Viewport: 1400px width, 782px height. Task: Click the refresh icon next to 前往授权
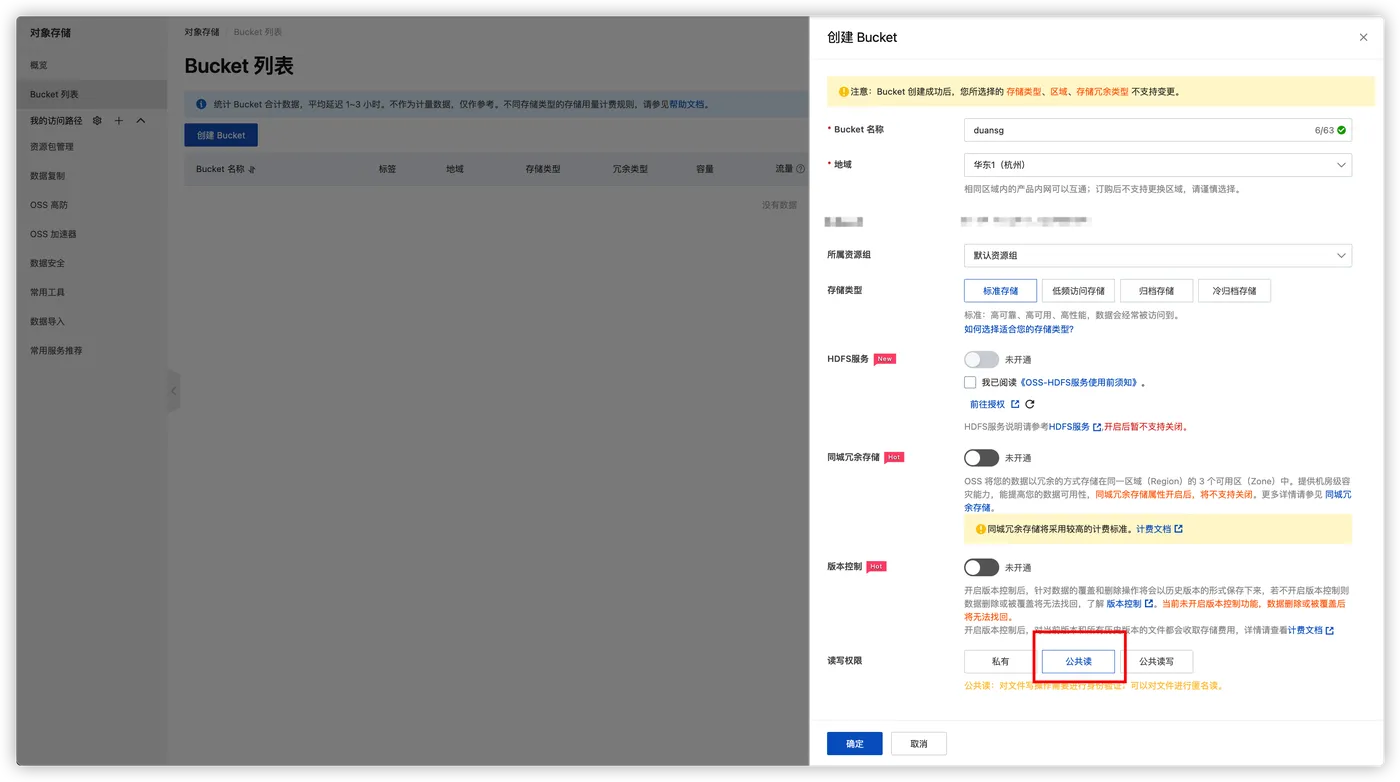click(x=1030, y=404)
